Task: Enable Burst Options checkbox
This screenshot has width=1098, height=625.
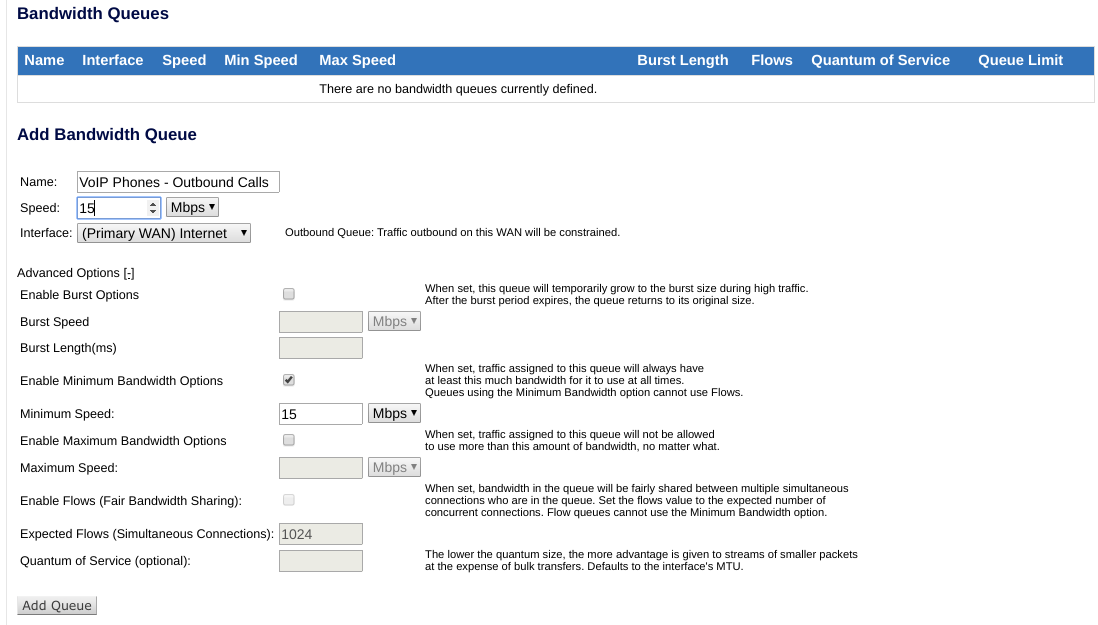Action: pyautogui.click(x=288, y=293)
